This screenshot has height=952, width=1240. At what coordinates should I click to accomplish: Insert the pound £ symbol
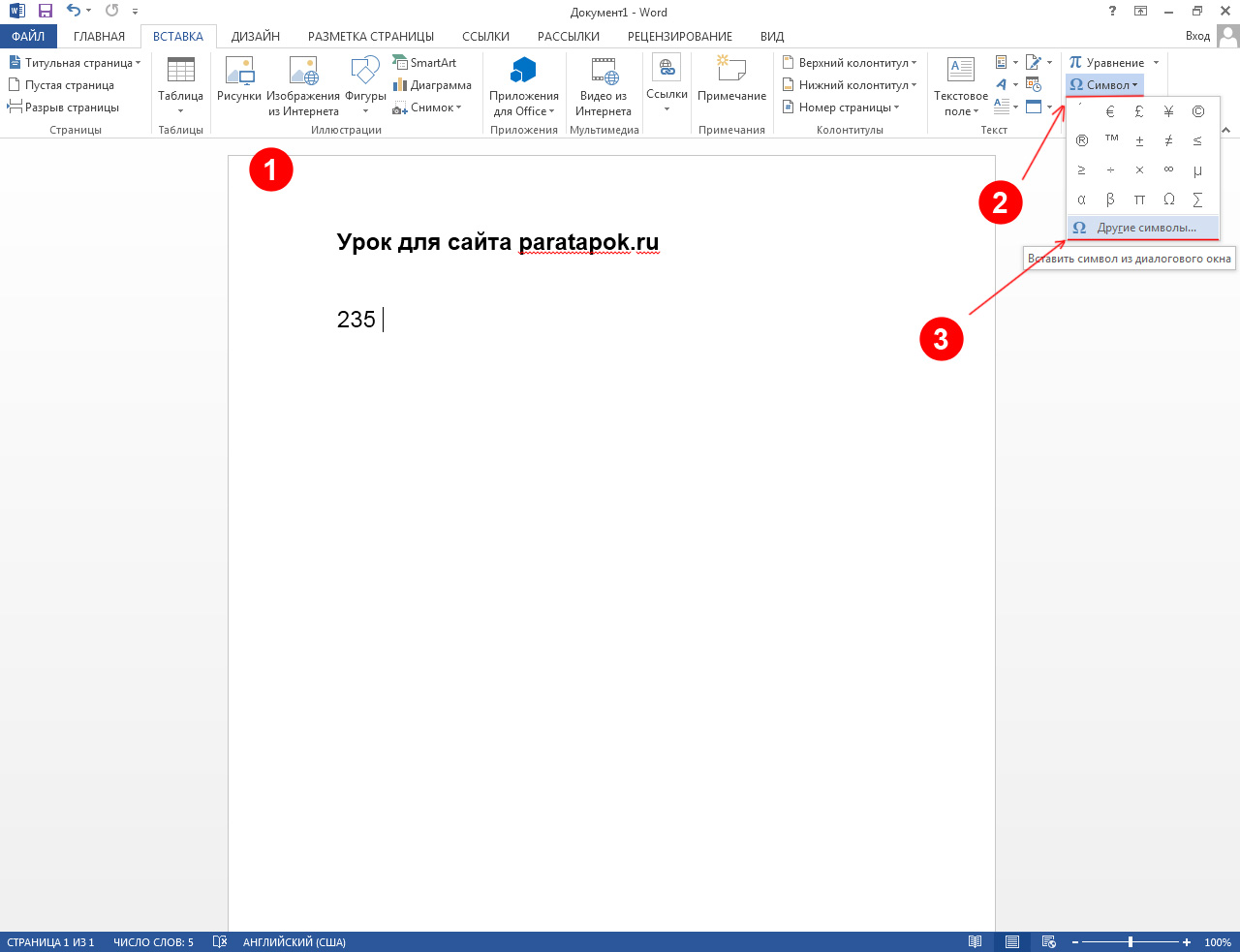point(1139,111)
